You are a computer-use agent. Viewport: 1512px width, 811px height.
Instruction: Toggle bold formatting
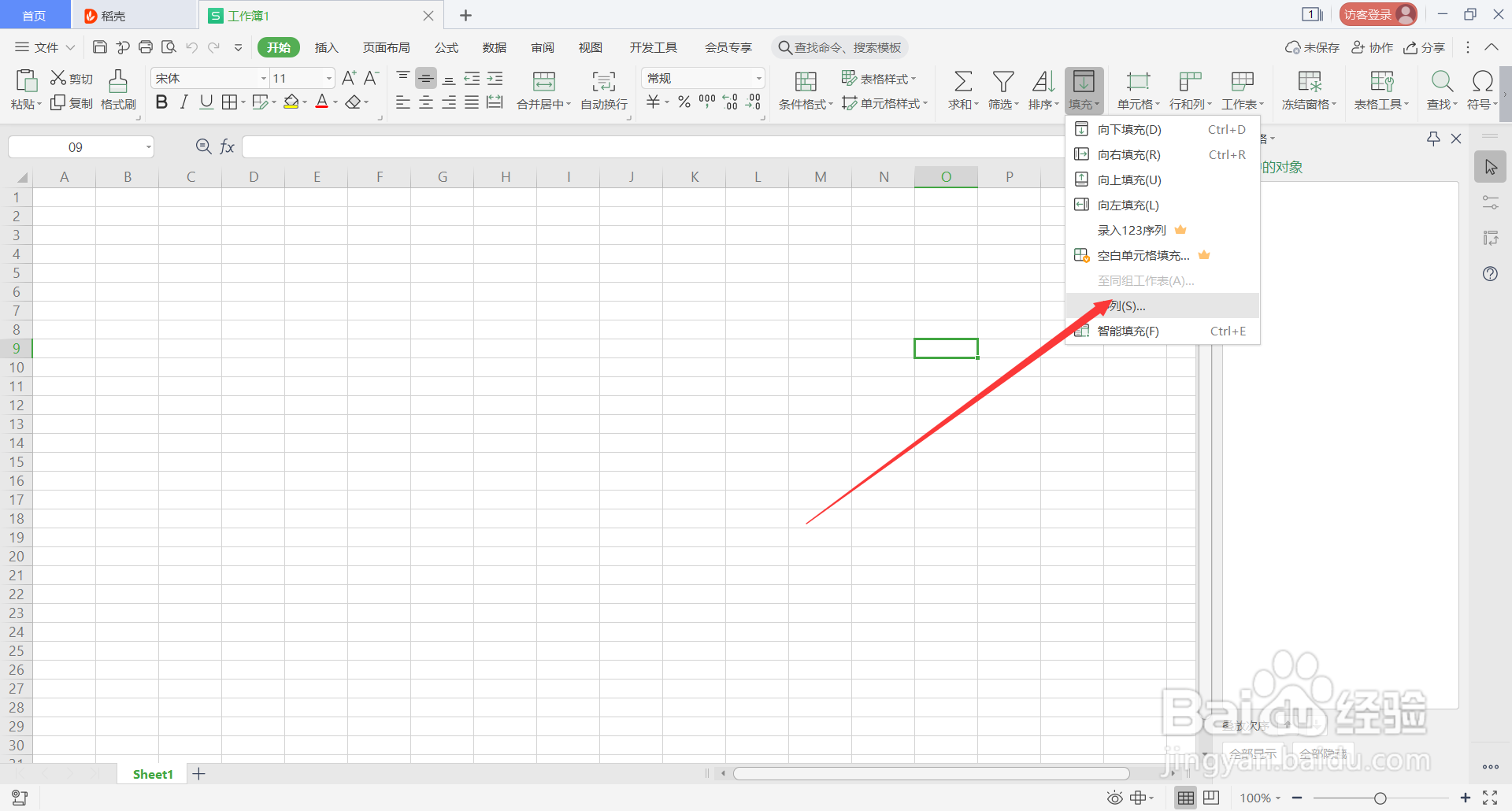pos(161,102)
